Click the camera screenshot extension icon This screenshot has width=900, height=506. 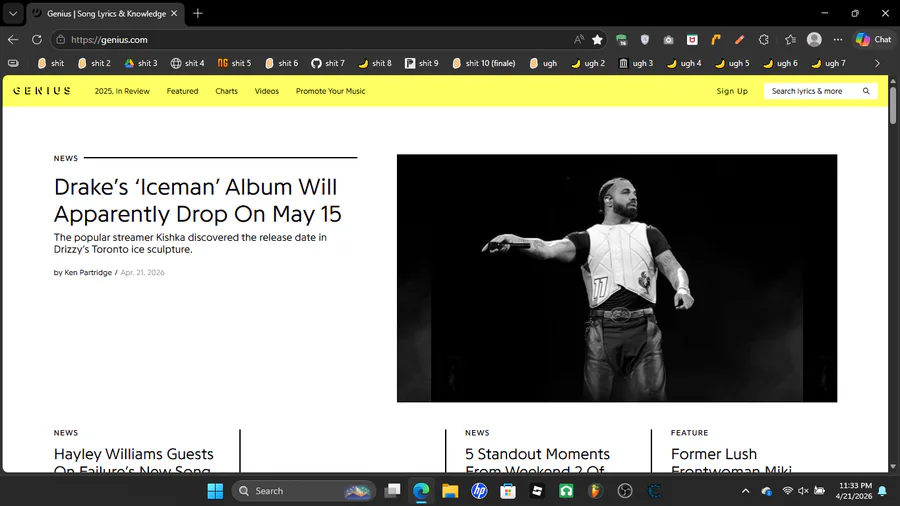point(669,40)
